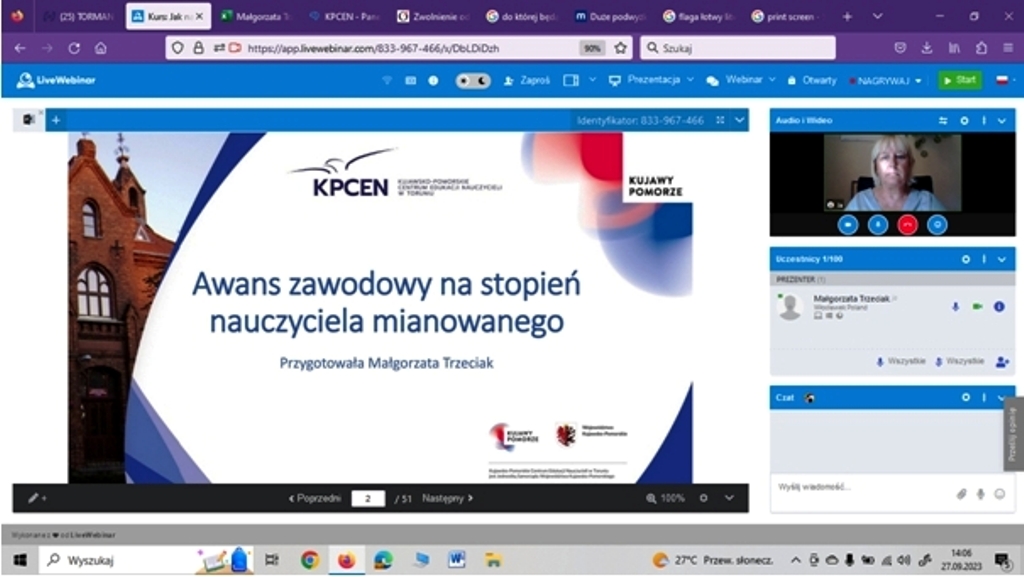Click the chat message input field

862,487
